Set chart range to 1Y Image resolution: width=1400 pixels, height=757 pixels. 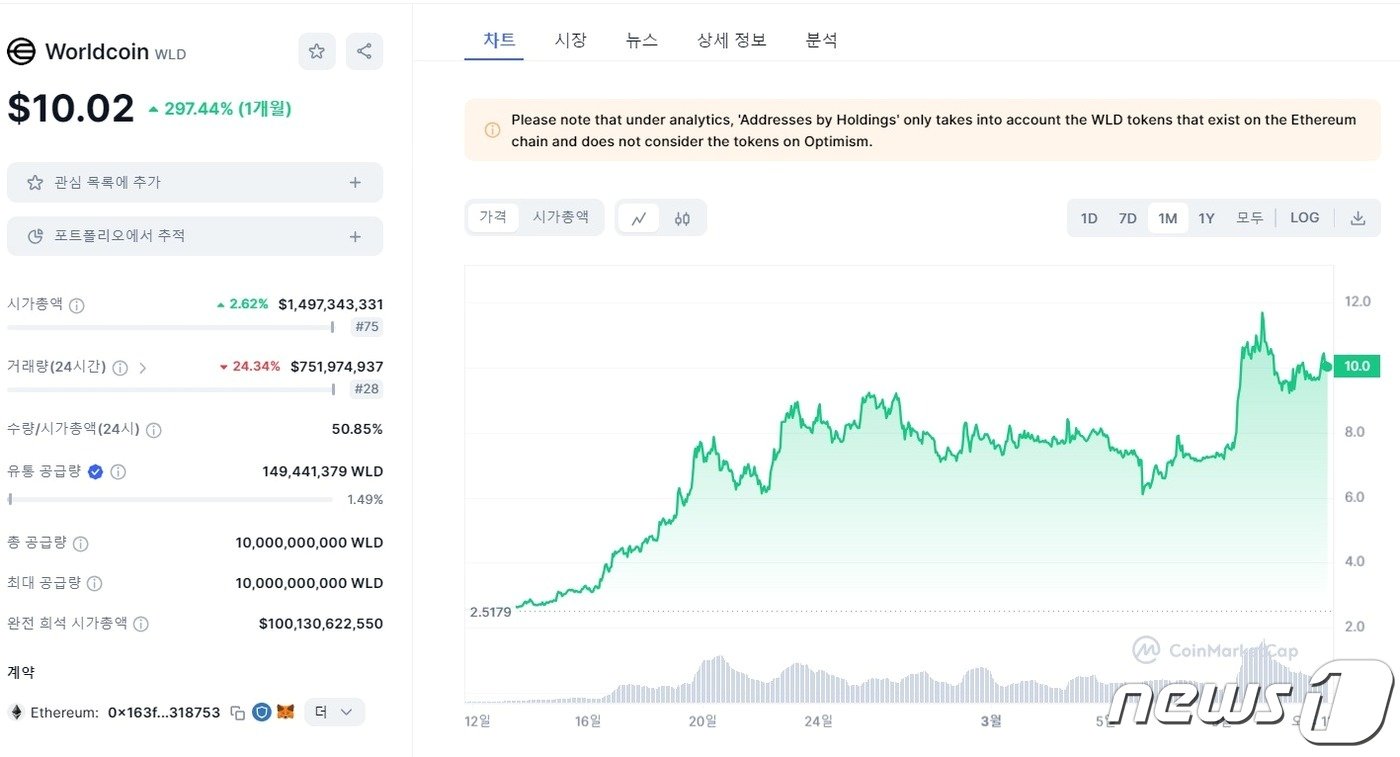[1207, 218]
